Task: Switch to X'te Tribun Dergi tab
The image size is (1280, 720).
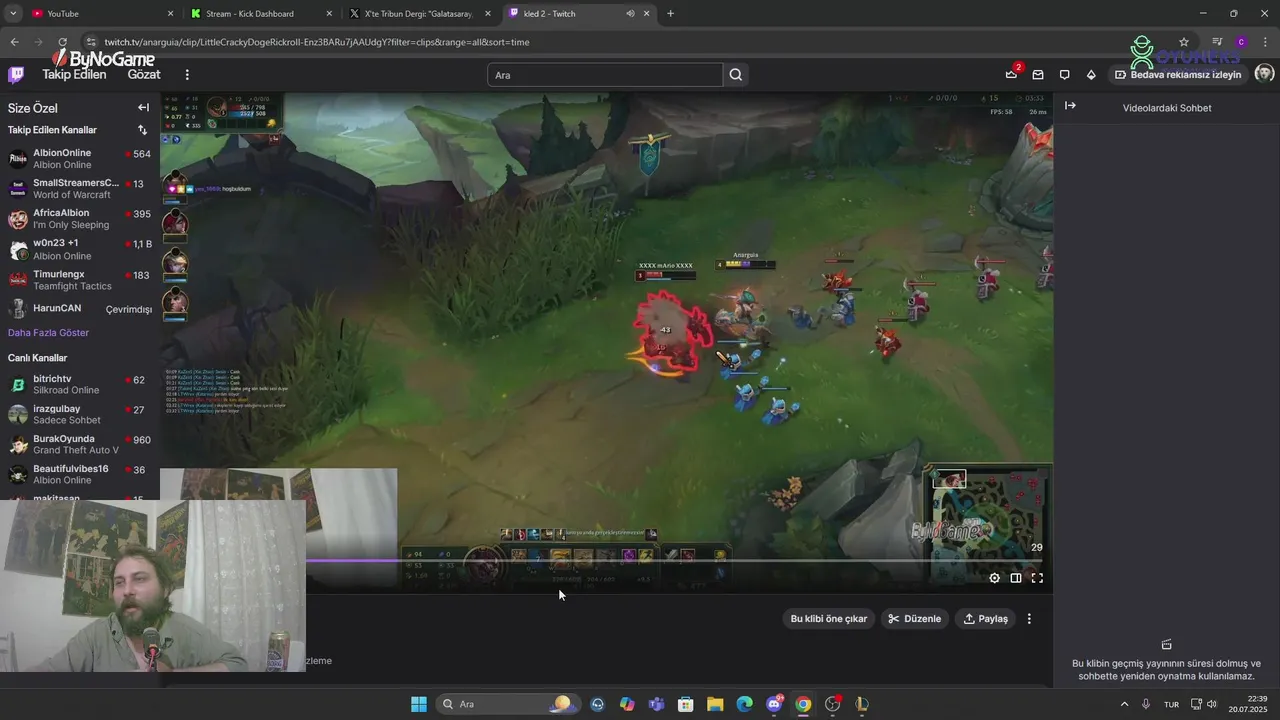Action: [420, 14]
